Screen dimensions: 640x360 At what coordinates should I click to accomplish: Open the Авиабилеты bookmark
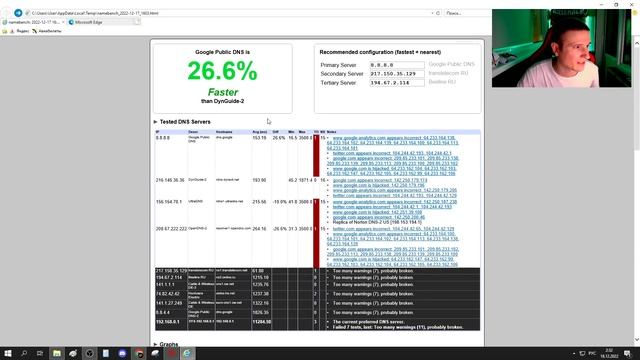47,31
